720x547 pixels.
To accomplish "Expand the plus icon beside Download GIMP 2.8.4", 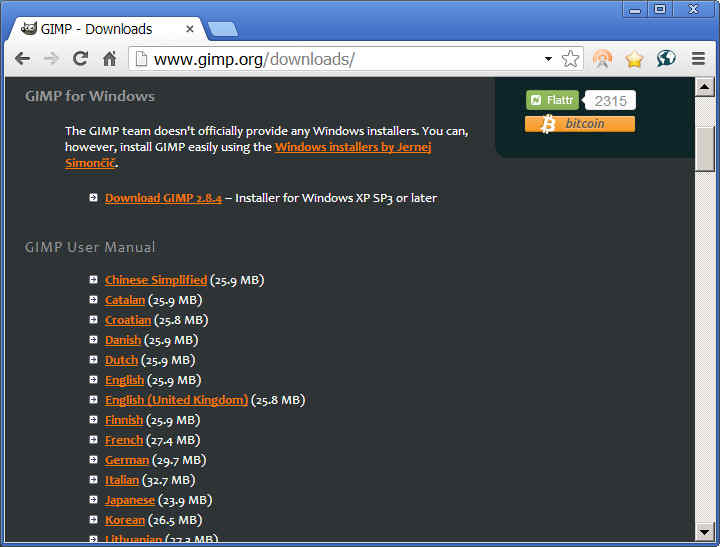I will (x=93, y=198).
